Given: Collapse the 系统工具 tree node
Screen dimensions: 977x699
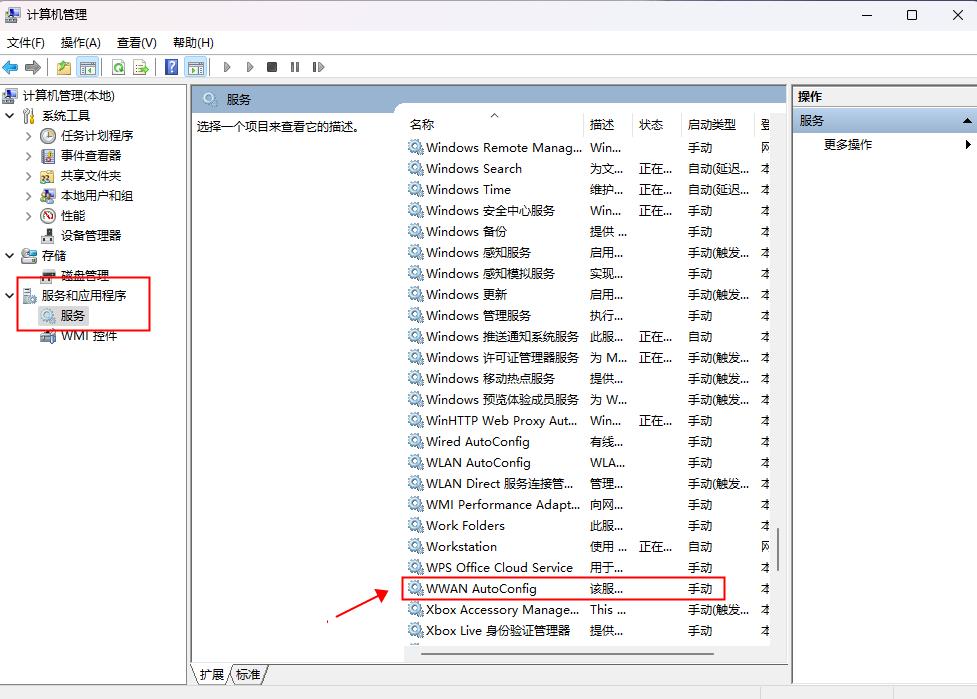Looking at the screenshot, I should 9,116.
